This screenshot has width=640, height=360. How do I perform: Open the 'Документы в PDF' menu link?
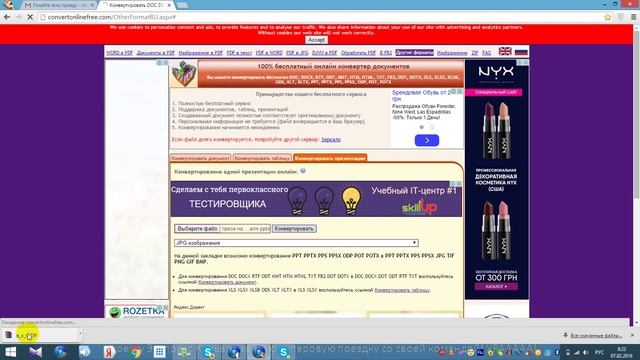pyautogui.click(x=156, y=53)
